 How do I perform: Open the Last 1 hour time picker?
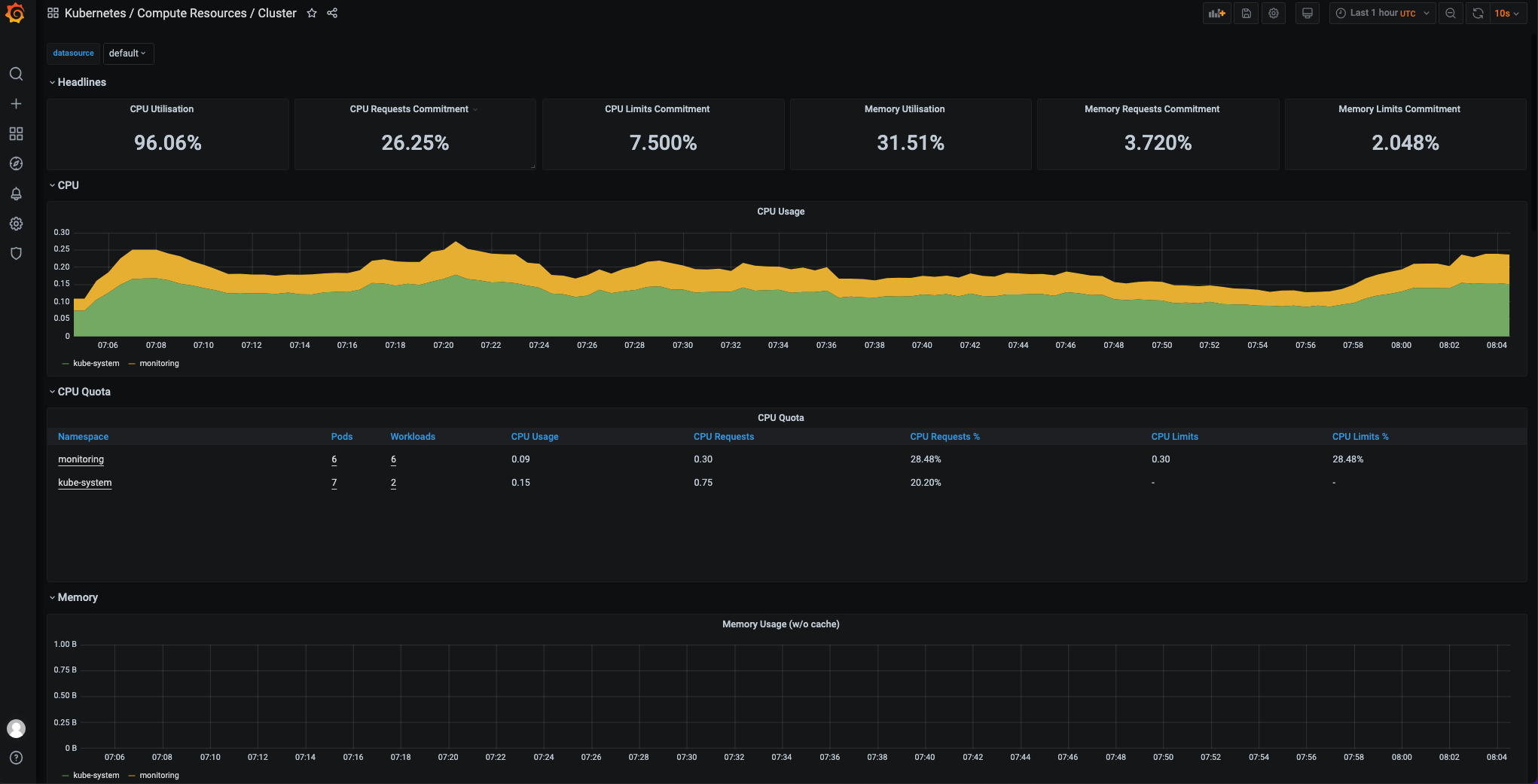coord(1382,14)
